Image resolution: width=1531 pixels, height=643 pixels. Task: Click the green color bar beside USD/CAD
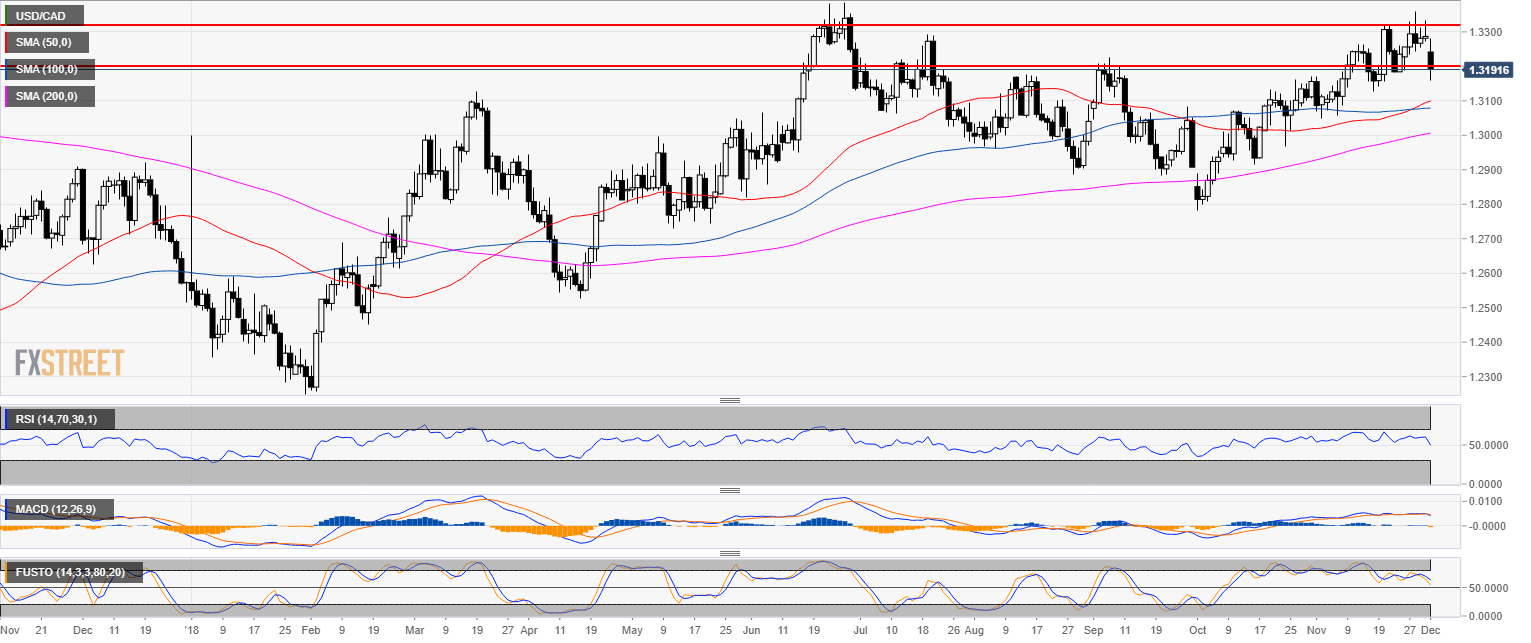pos(4,16)
